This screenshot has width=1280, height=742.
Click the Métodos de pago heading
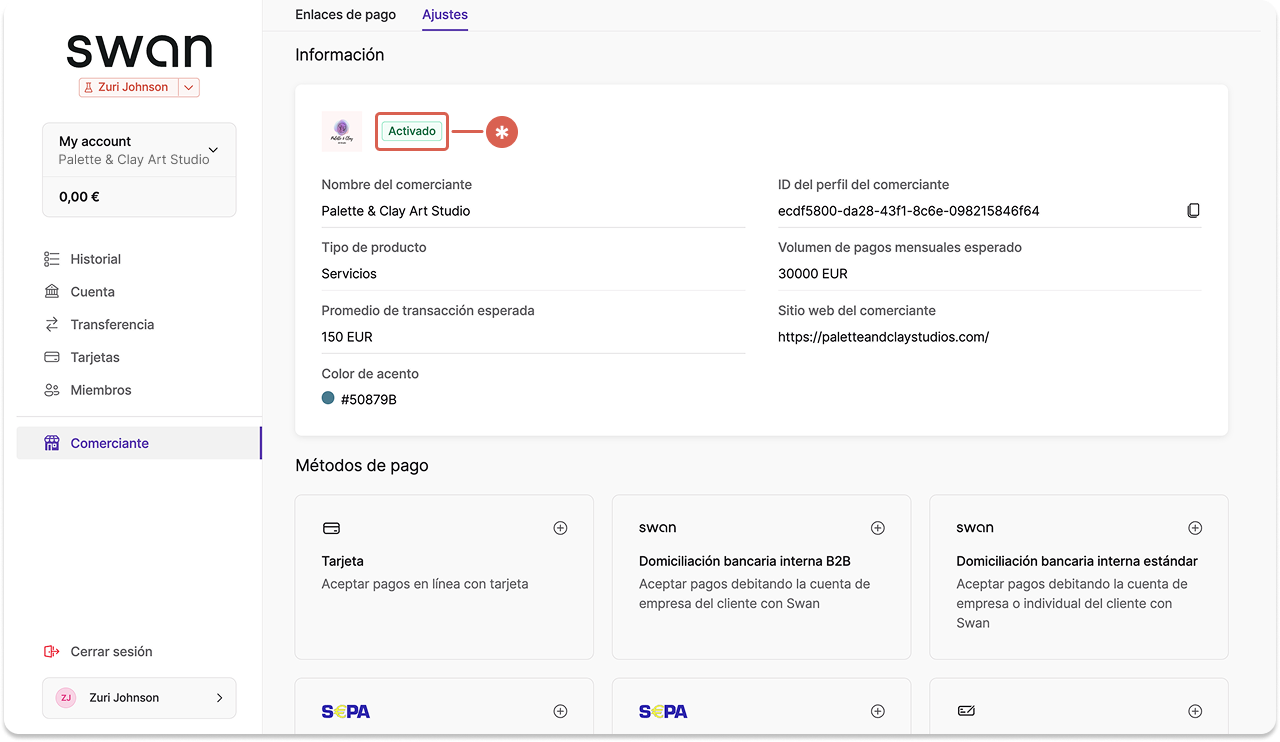tap(362, 465)
